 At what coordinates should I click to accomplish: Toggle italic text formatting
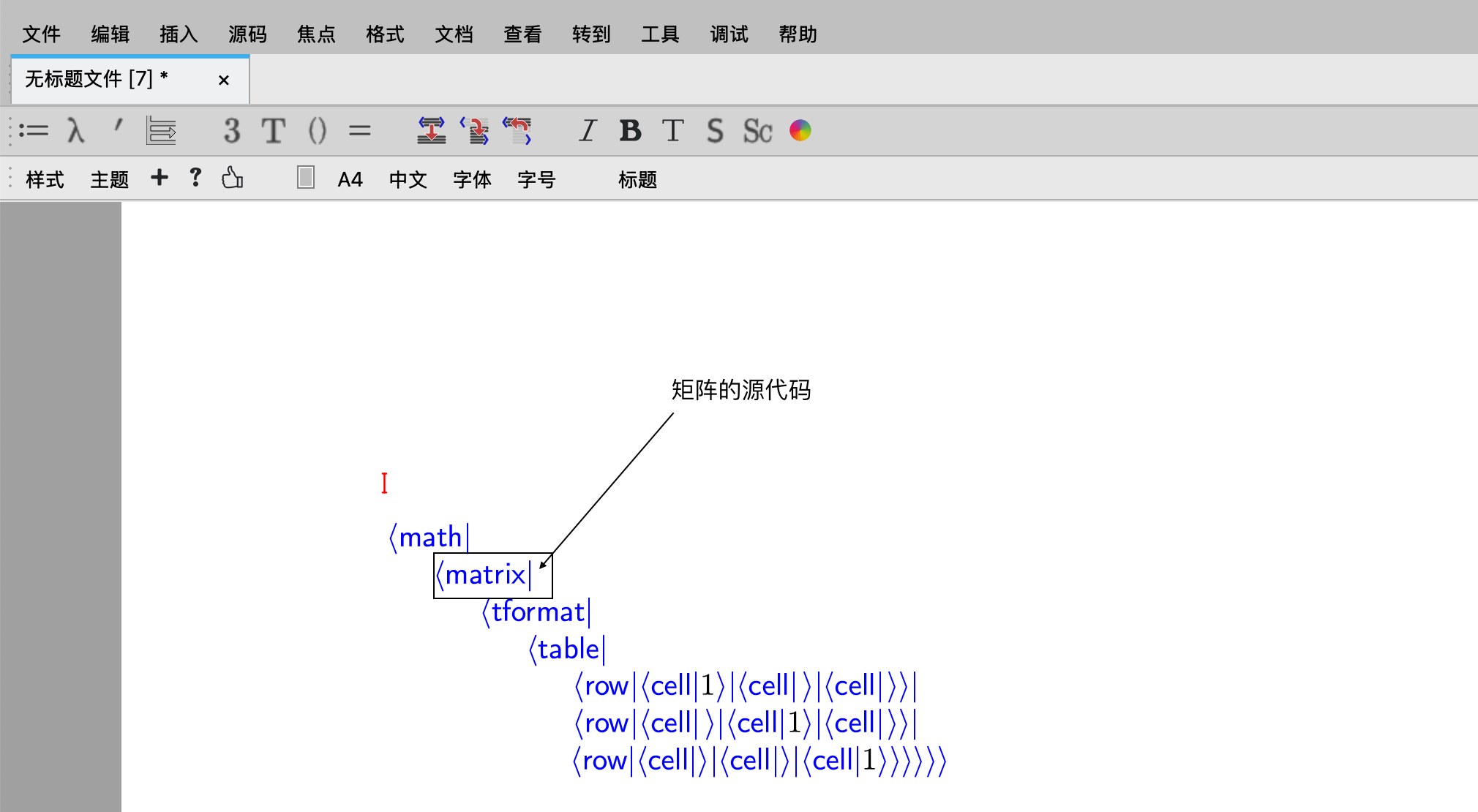pos(587,131)
